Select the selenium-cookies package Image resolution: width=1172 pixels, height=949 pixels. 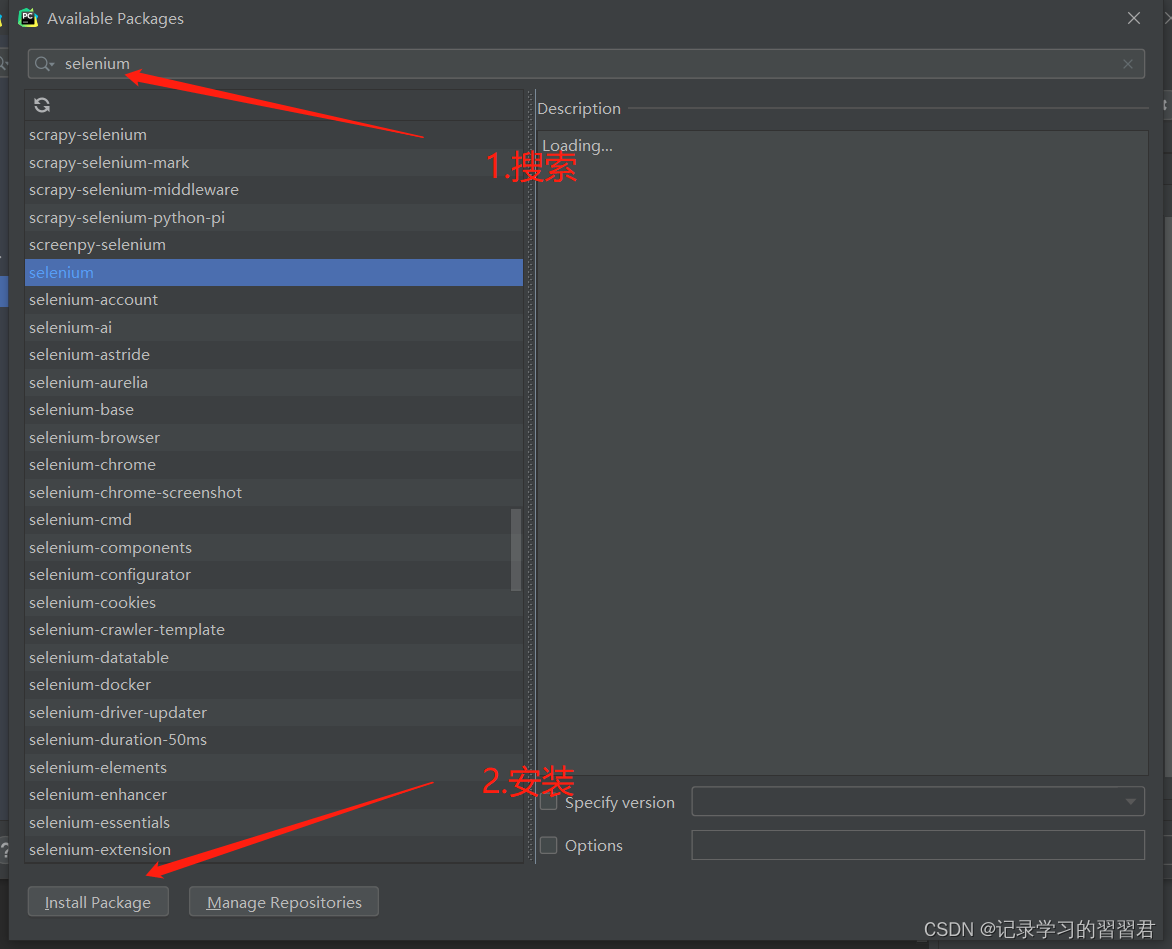click(274, 602)
